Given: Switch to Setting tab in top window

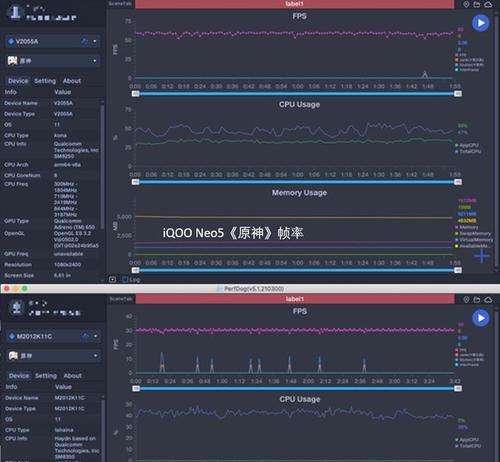Looking at the screenshot, I should tap(45, 81).
